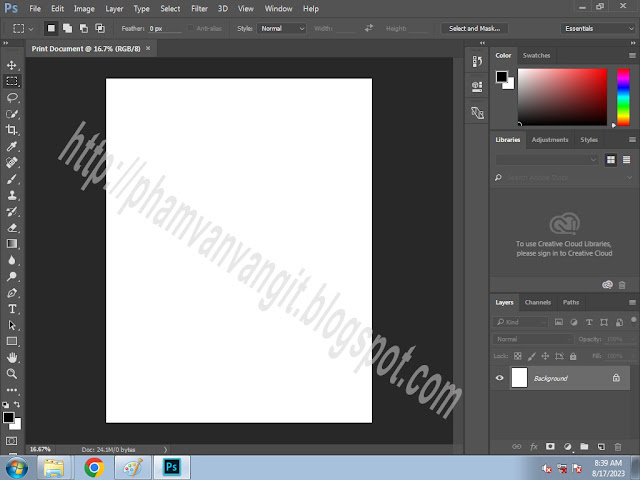The image size is (640, 480).
Task: Toggle Lock transparent pixels
Action: [x=518, y=356]
